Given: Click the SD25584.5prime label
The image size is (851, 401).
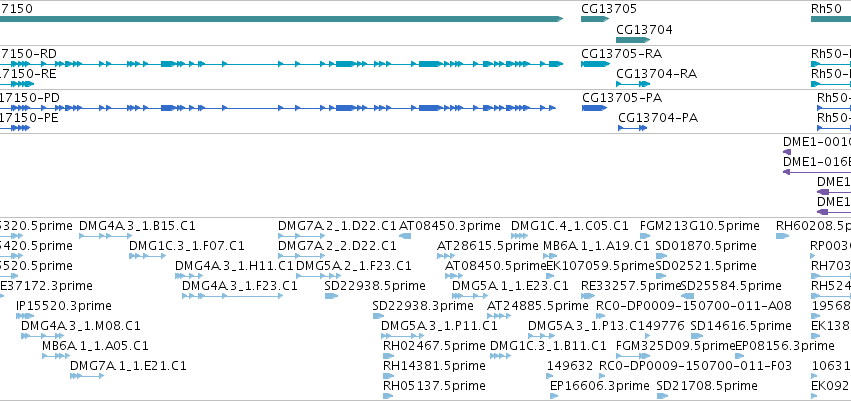Looking at the screenshot, I should click(x=731, y=286).
